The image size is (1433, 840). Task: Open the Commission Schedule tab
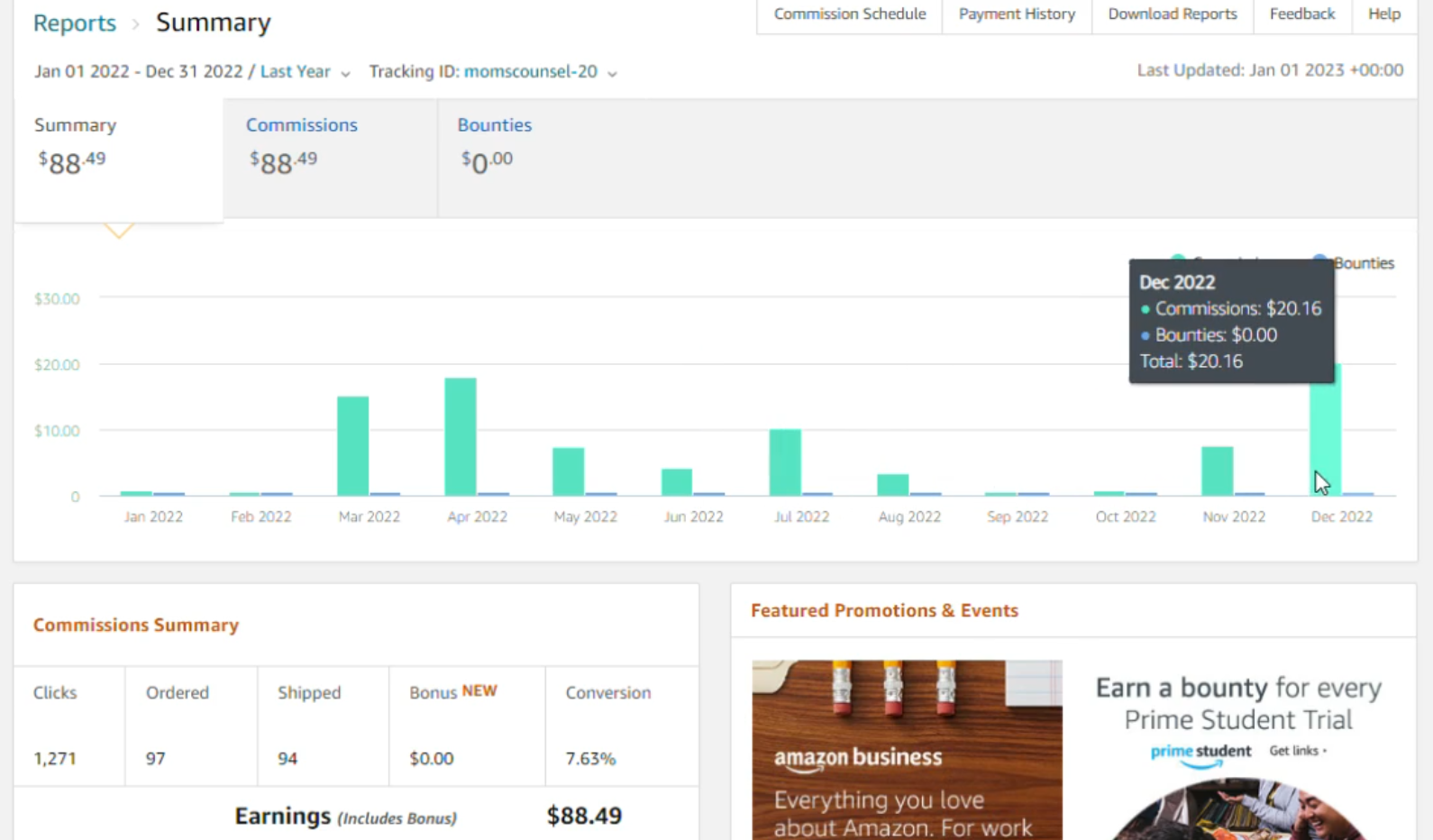tap(850, 14)
